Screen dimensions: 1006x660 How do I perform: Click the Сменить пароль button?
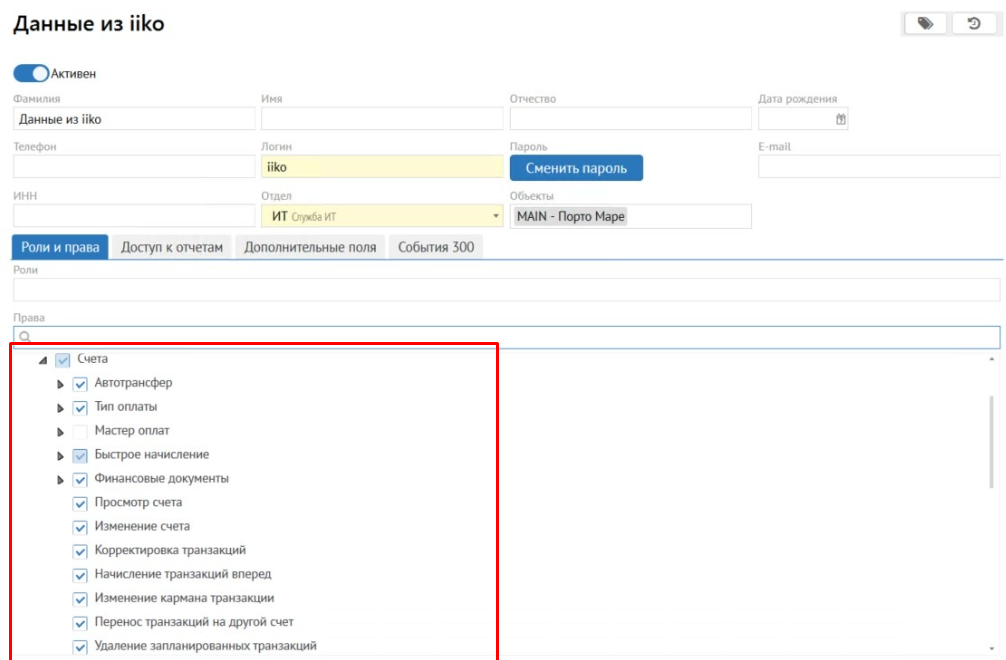click(576, 168)
